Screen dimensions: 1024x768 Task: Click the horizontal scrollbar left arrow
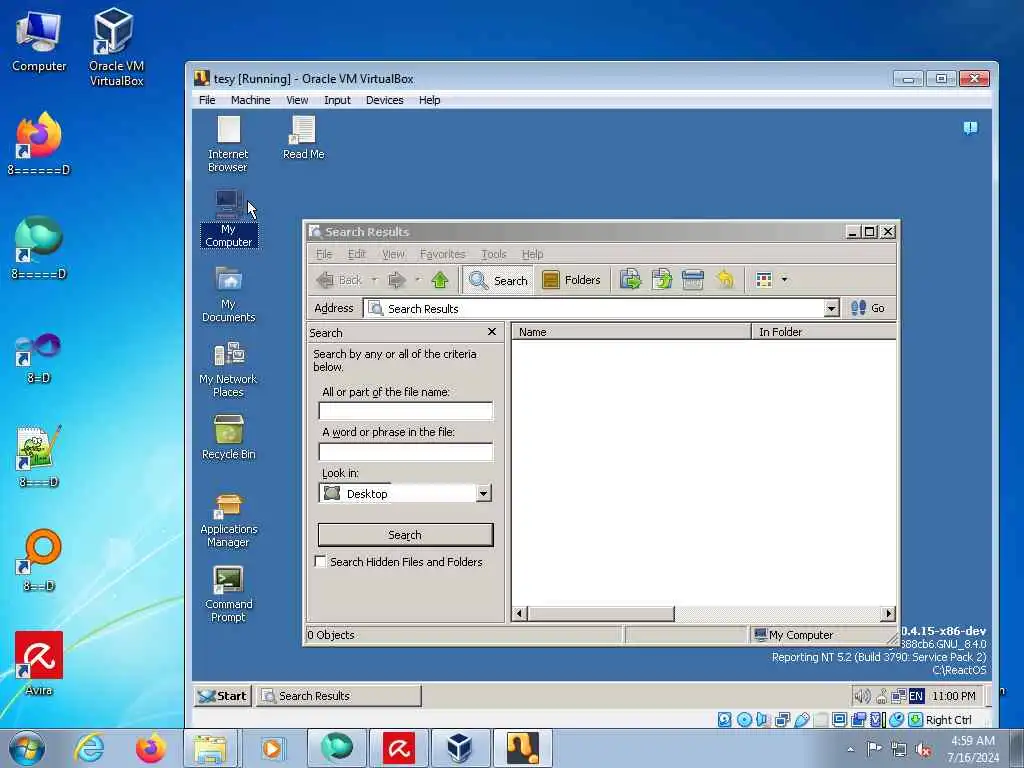[x=520, y=613]
